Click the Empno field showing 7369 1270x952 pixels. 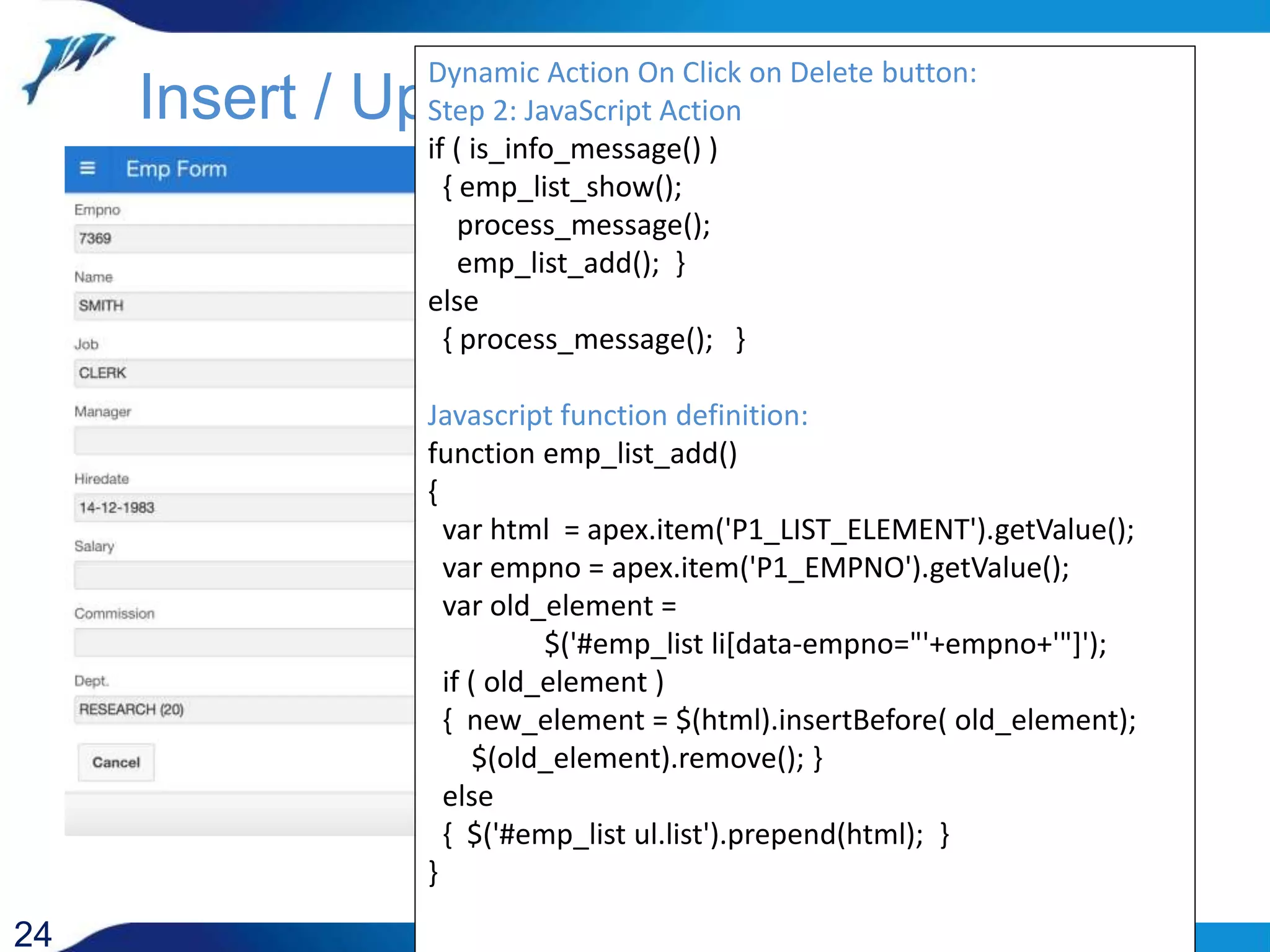click(x=243, y=239)
